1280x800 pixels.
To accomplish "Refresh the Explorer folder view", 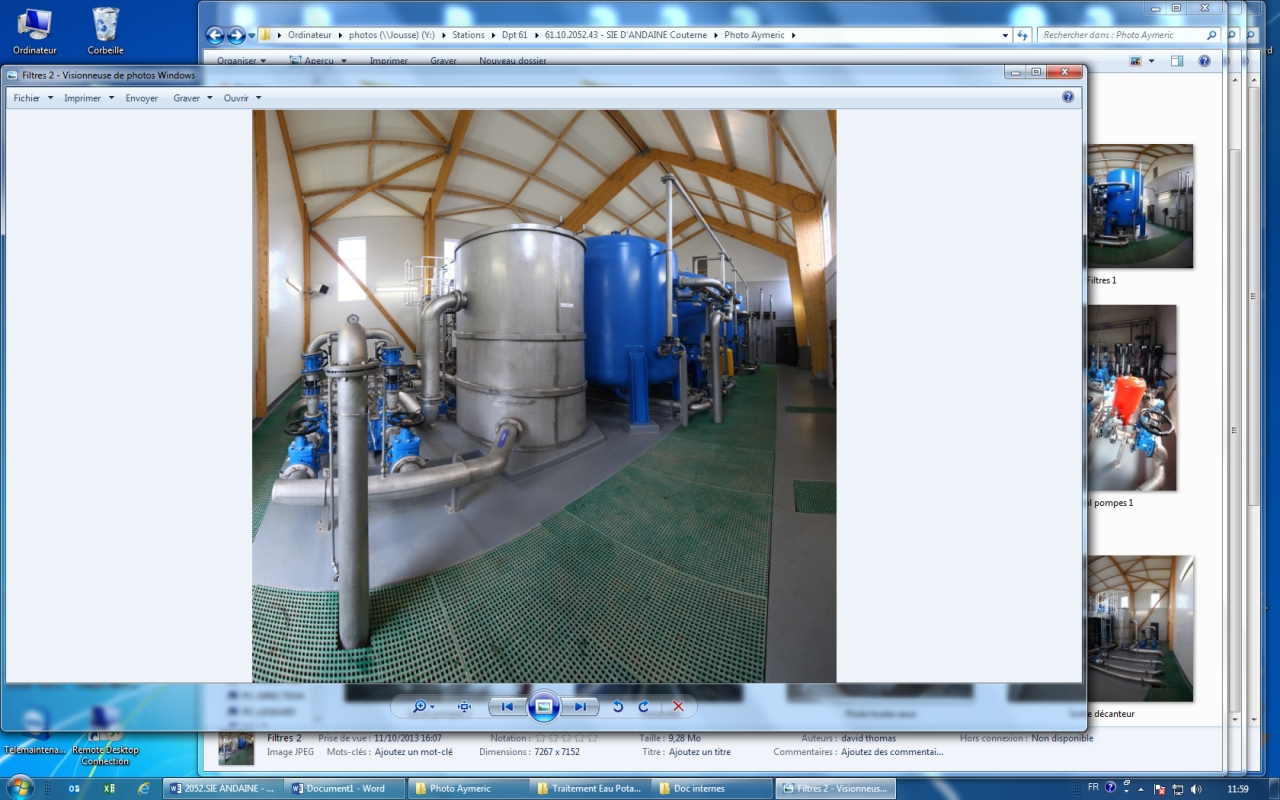I will [x=1022, y=35].
